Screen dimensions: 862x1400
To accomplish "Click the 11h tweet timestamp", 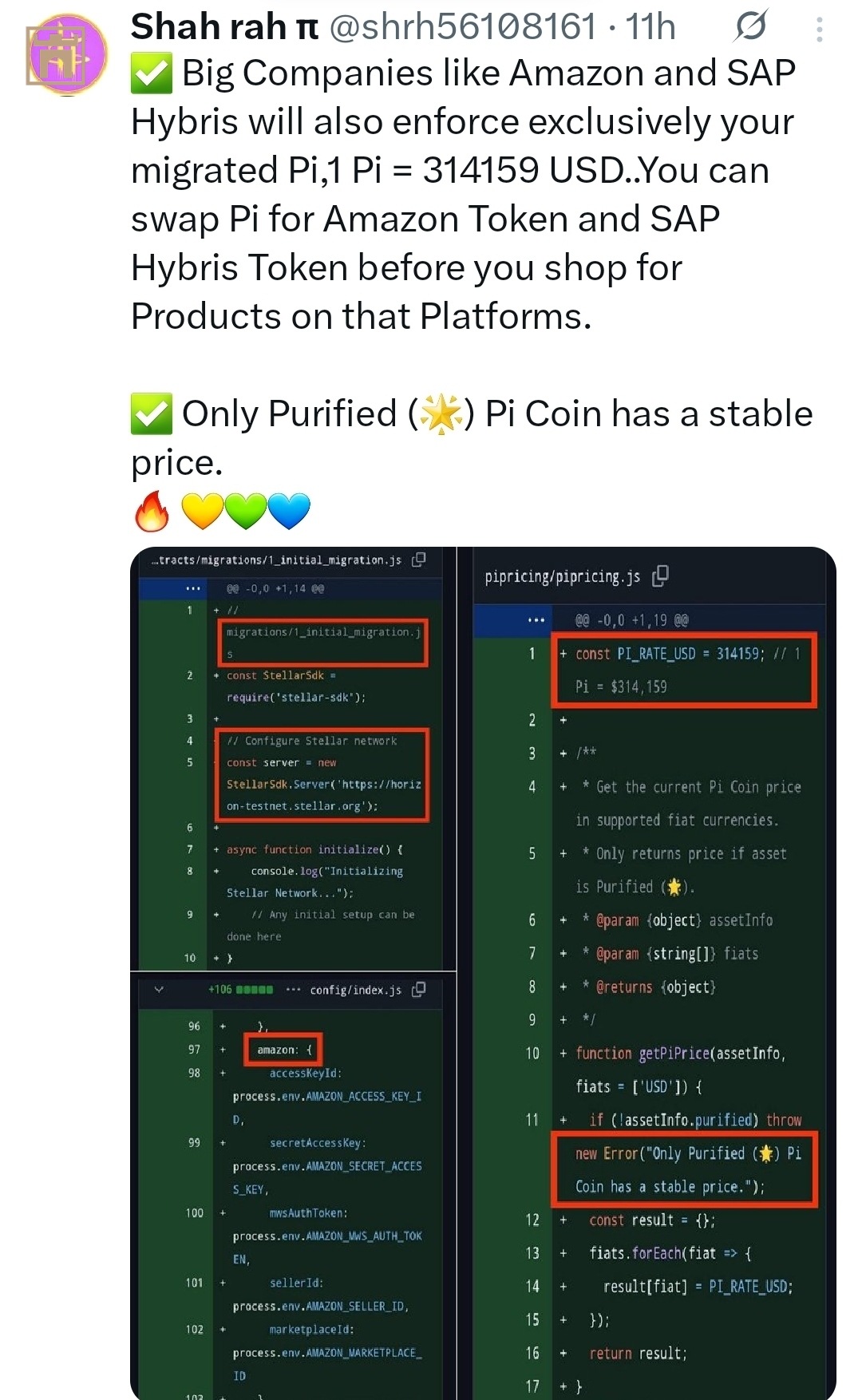I will pos(650,27).
